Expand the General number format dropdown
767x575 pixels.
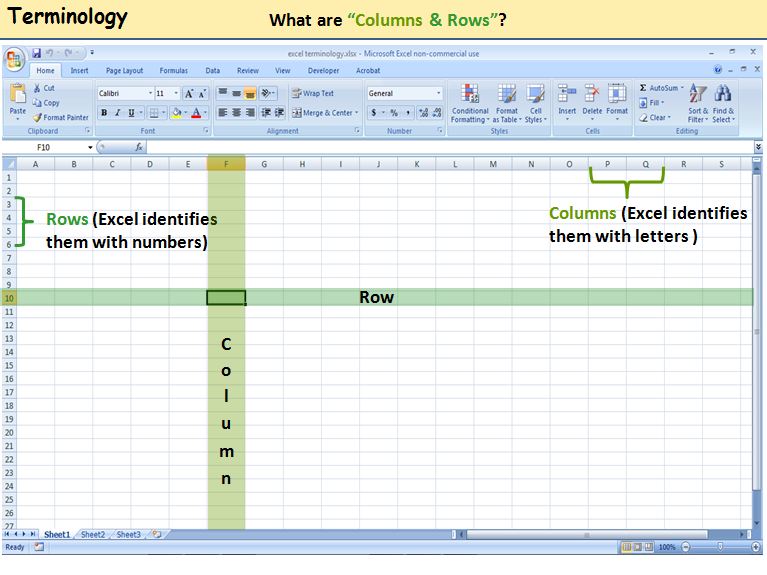click(x=438, y=93)
